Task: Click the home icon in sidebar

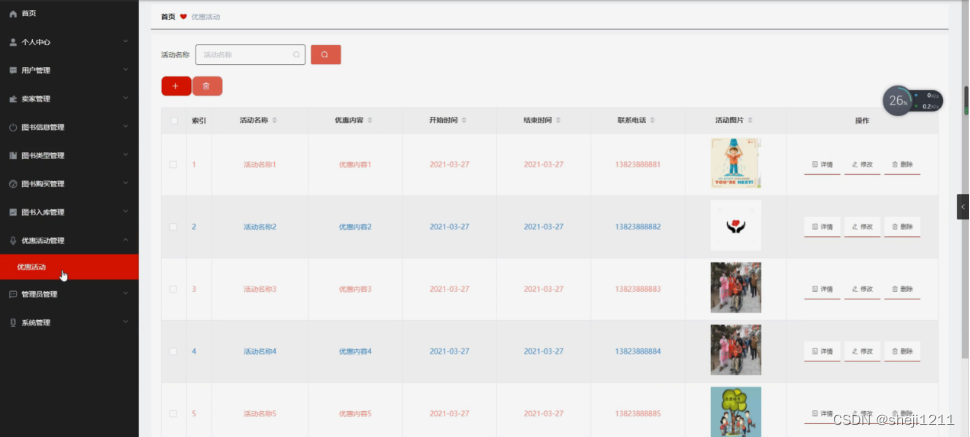Action: tap(13, 14)
